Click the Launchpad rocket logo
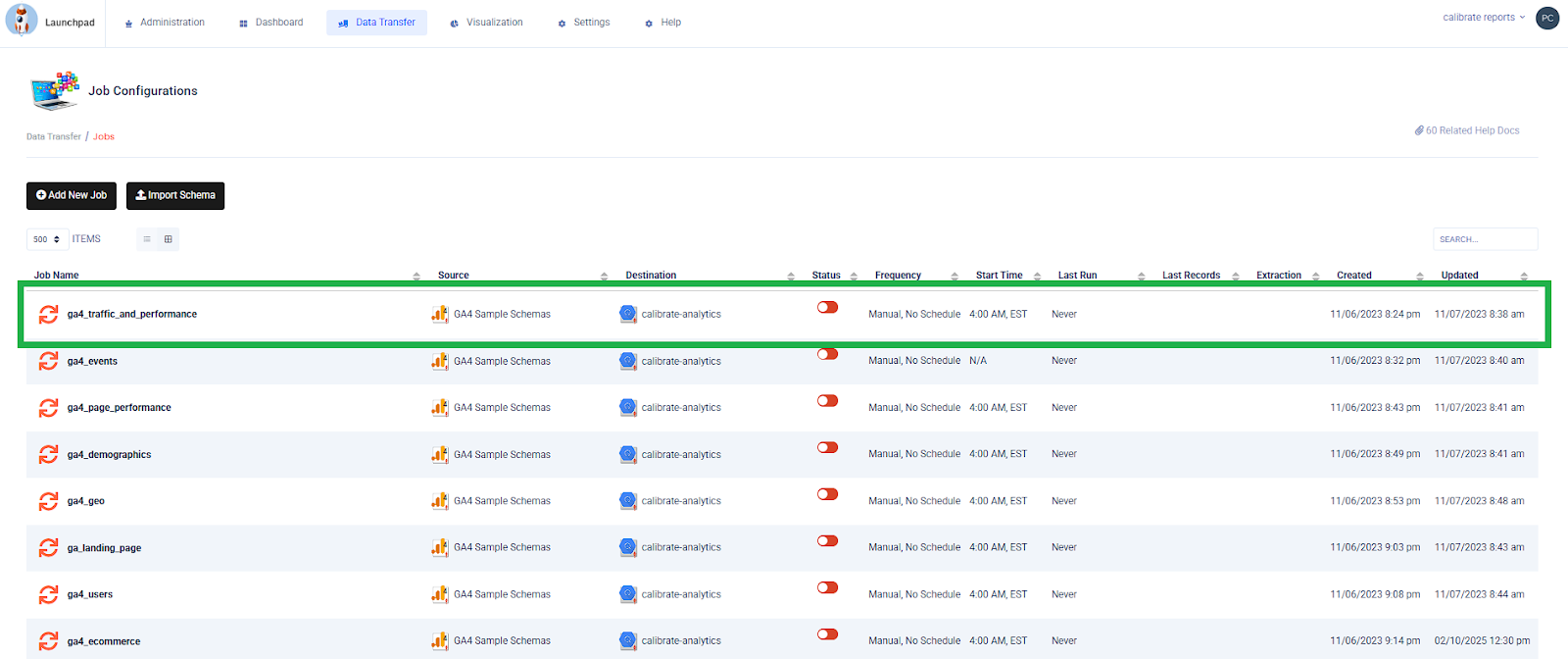Viewport: 1568px width, 659px height. [22, 20]
